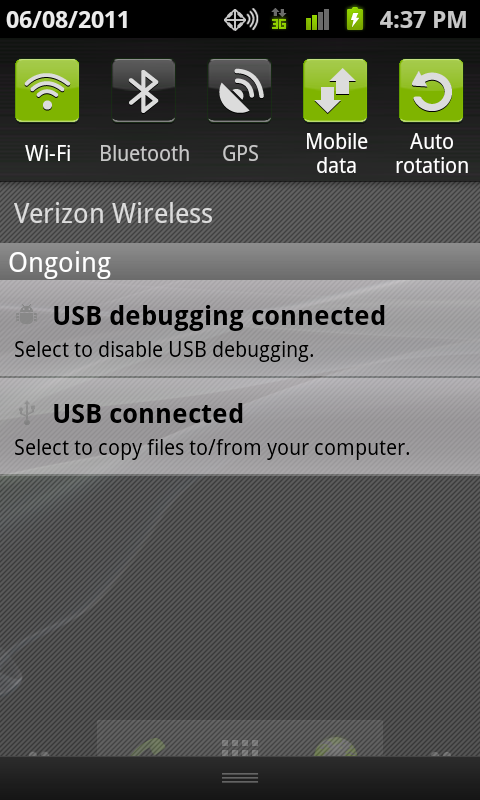Tap the 4:37 PM clock

click(423, 20)
